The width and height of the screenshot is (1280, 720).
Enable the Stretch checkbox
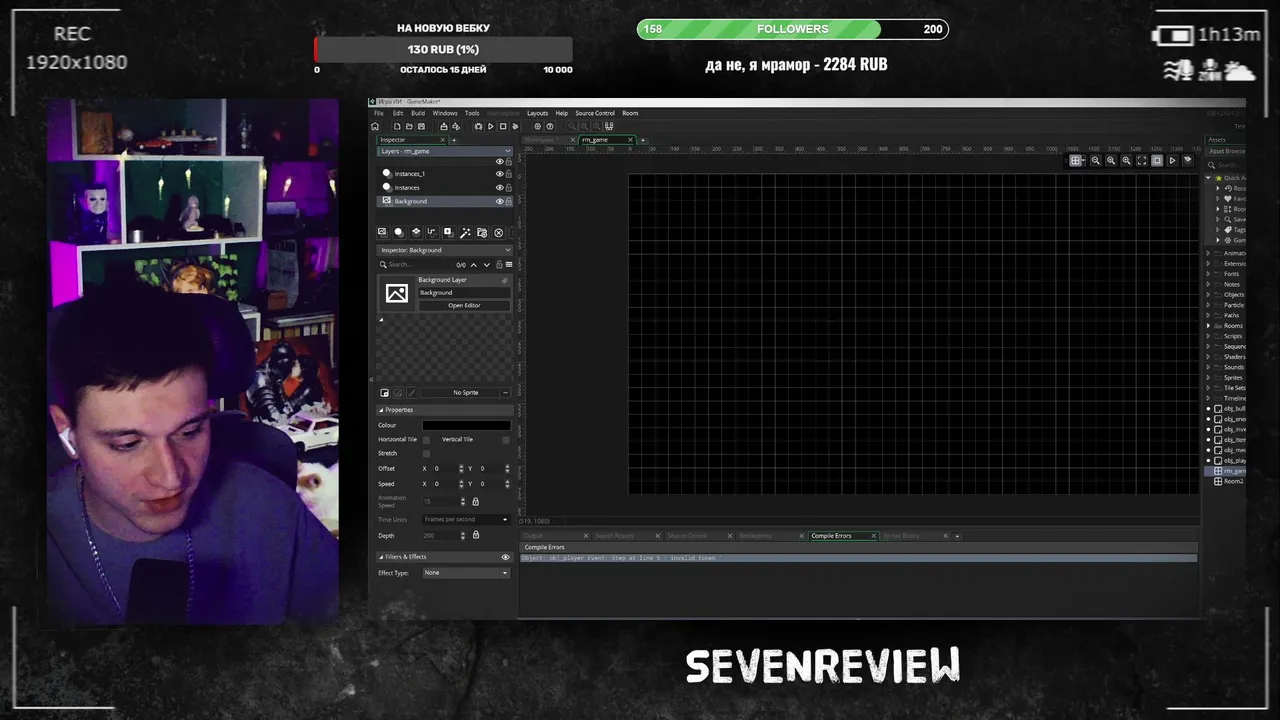[x=426, y=453]
